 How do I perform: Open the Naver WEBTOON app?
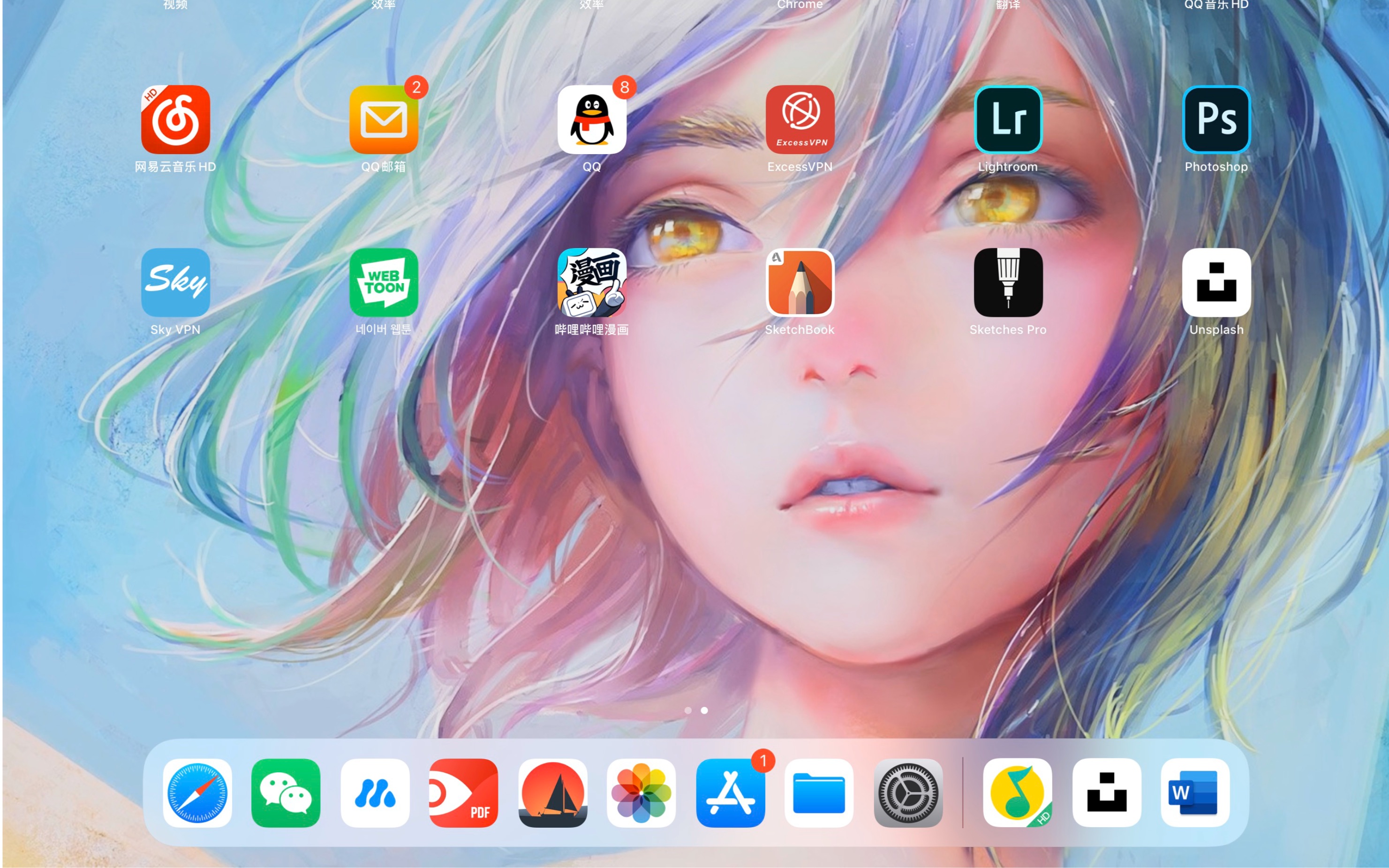(x=384, y=283)
